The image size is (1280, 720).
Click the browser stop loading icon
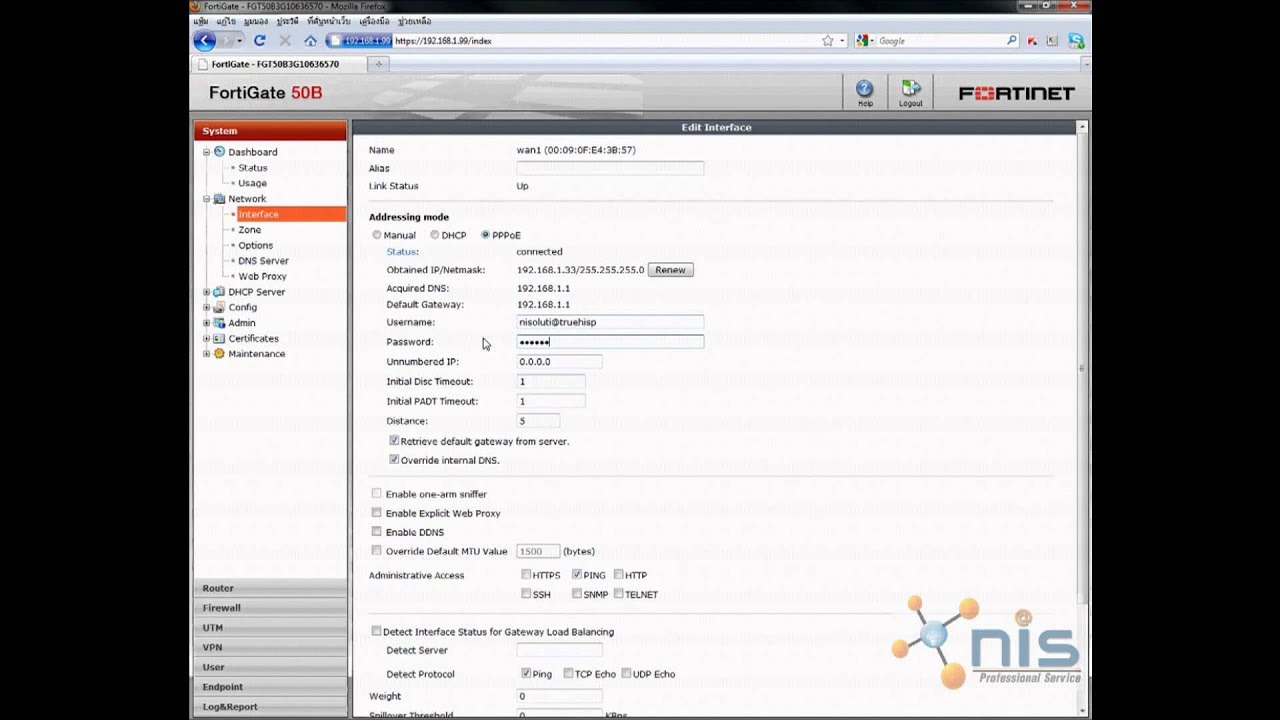pyautogui.click(x=285, y=41)
